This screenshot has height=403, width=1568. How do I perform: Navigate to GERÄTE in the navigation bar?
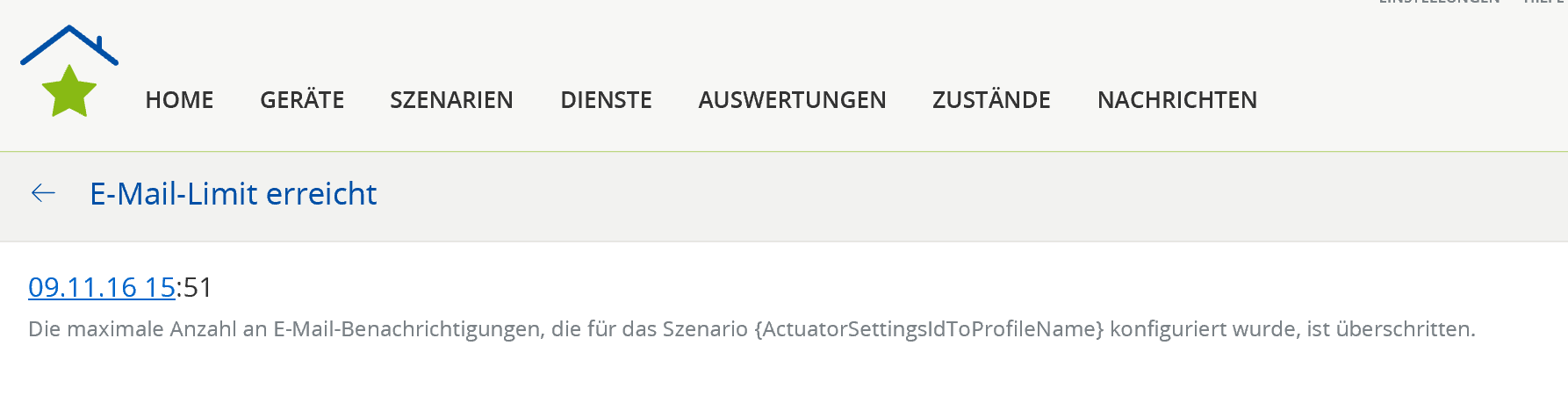point(302,100)
